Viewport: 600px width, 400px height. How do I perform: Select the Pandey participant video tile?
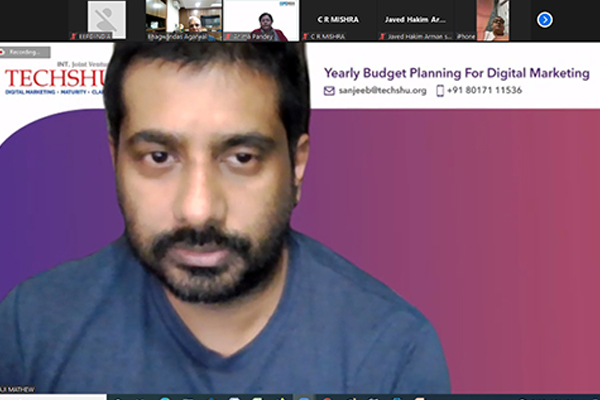click(261, 20)
